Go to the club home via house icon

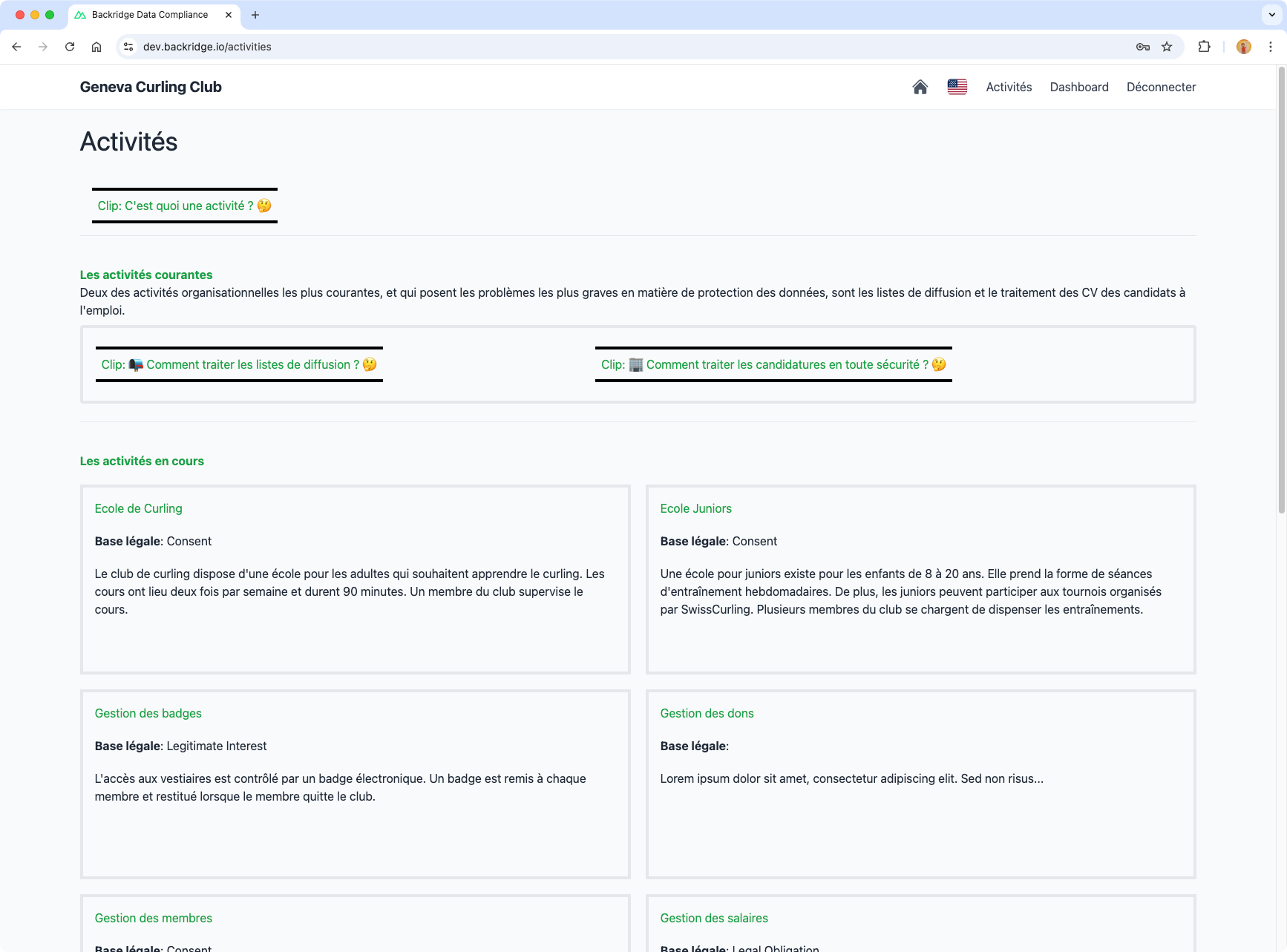(x=920, y=87)
